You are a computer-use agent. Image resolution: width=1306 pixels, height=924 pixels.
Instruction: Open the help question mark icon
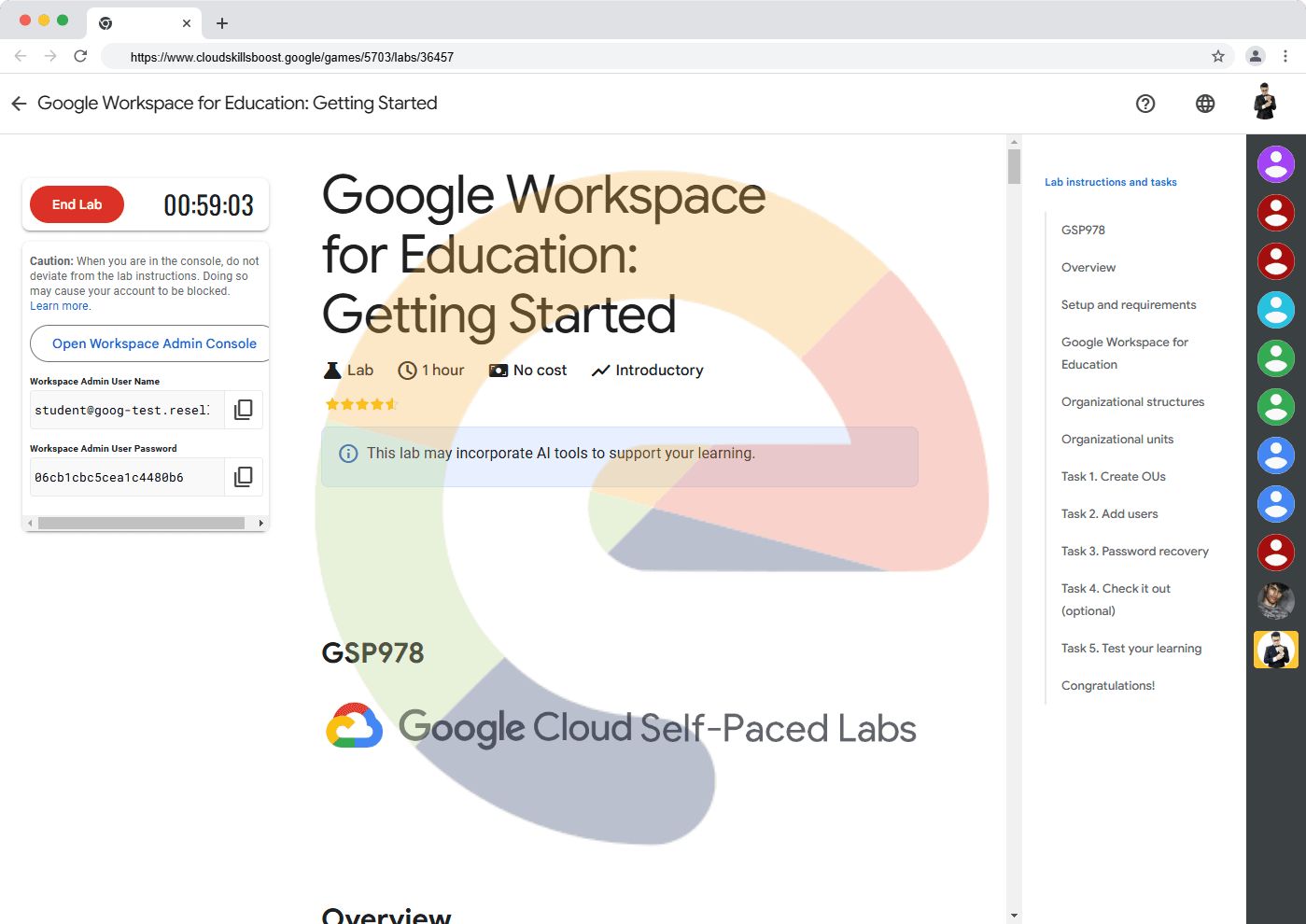tap(1145, 104)
